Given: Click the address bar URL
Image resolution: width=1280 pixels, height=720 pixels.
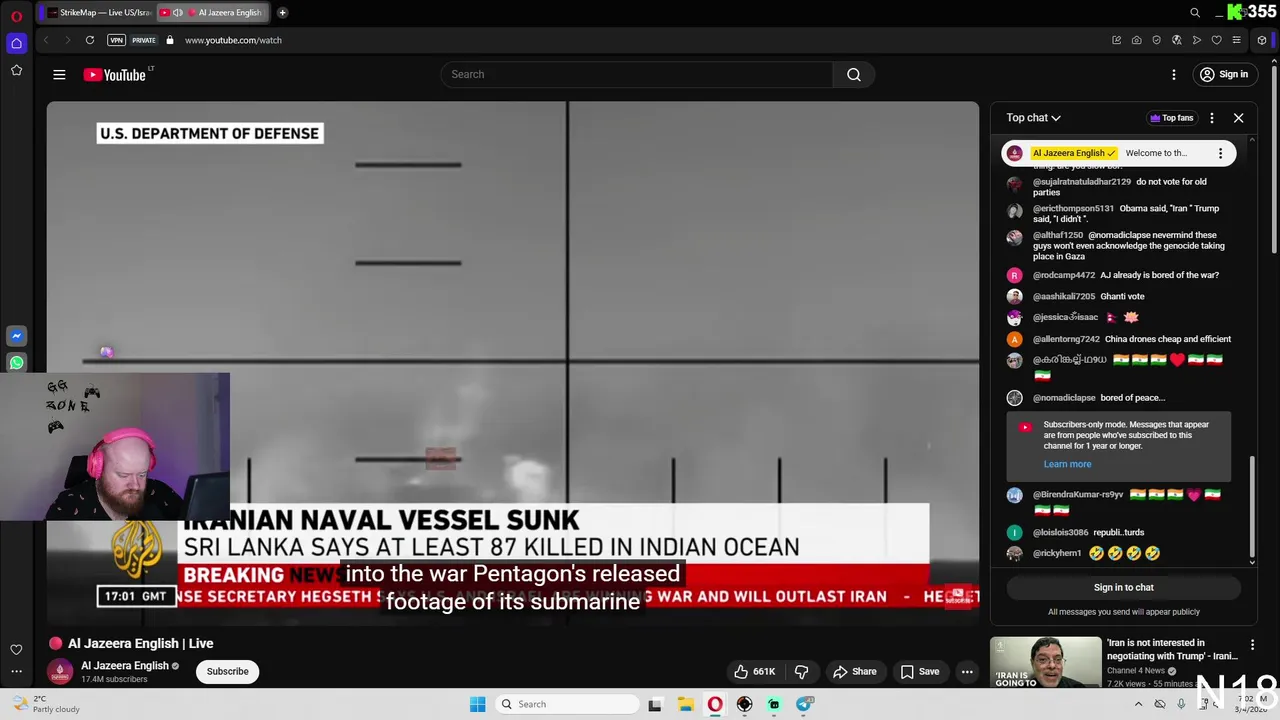Looking at the screenshot, I should (x=233, y=40).
